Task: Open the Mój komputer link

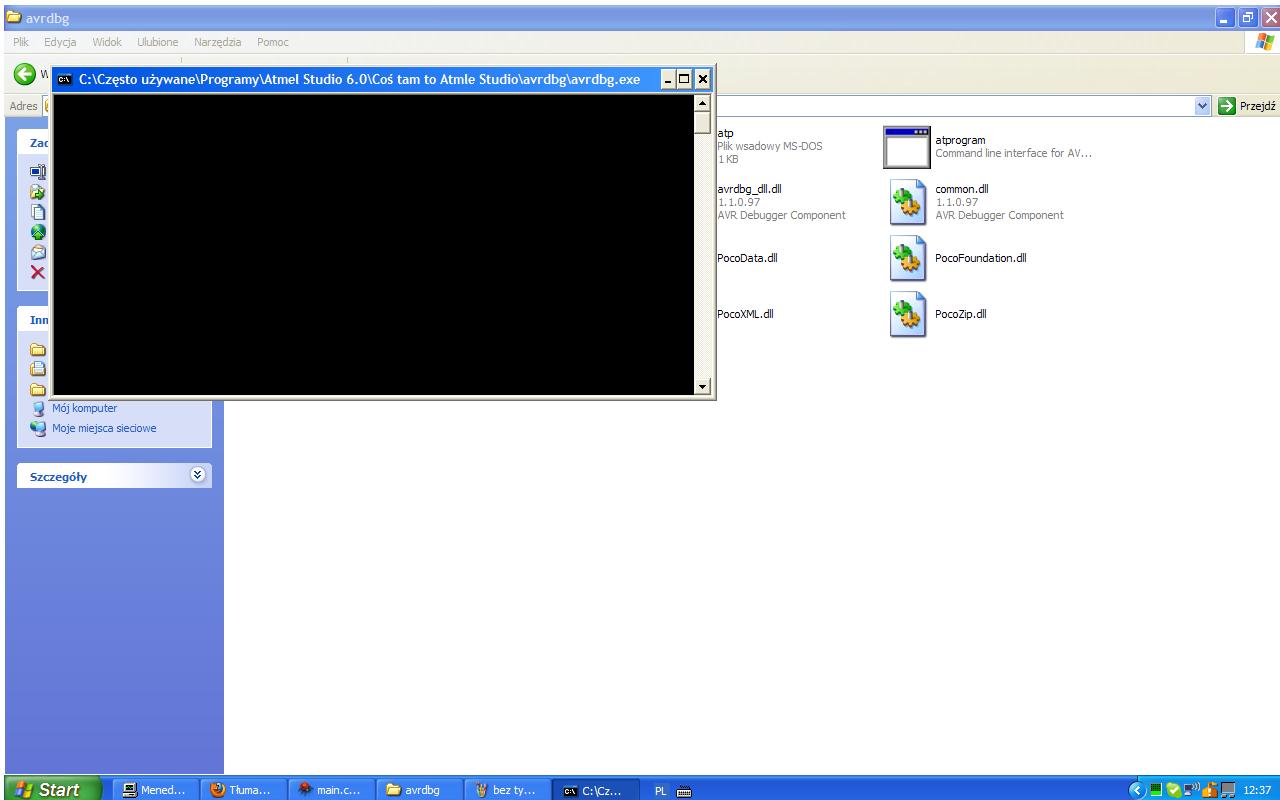Action: pos(84,408)
